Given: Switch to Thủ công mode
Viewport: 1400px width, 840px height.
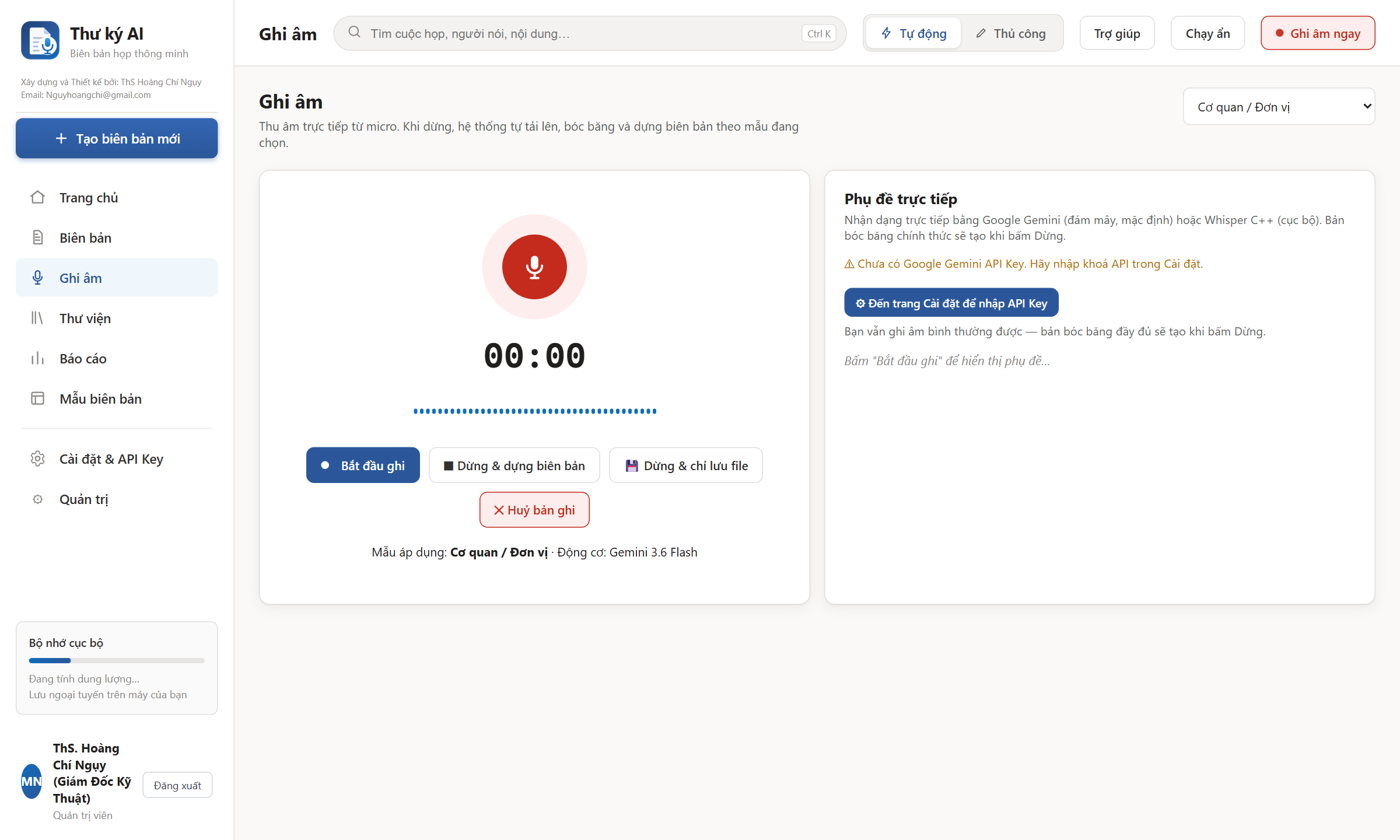Looking at the screenshot, I should [x=1011, y=33].
